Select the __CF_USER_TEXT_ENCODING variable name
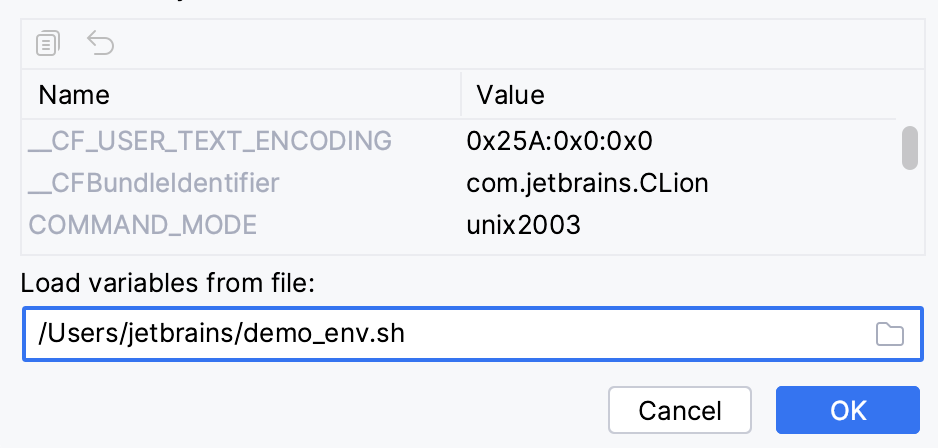 pos(210,140)
